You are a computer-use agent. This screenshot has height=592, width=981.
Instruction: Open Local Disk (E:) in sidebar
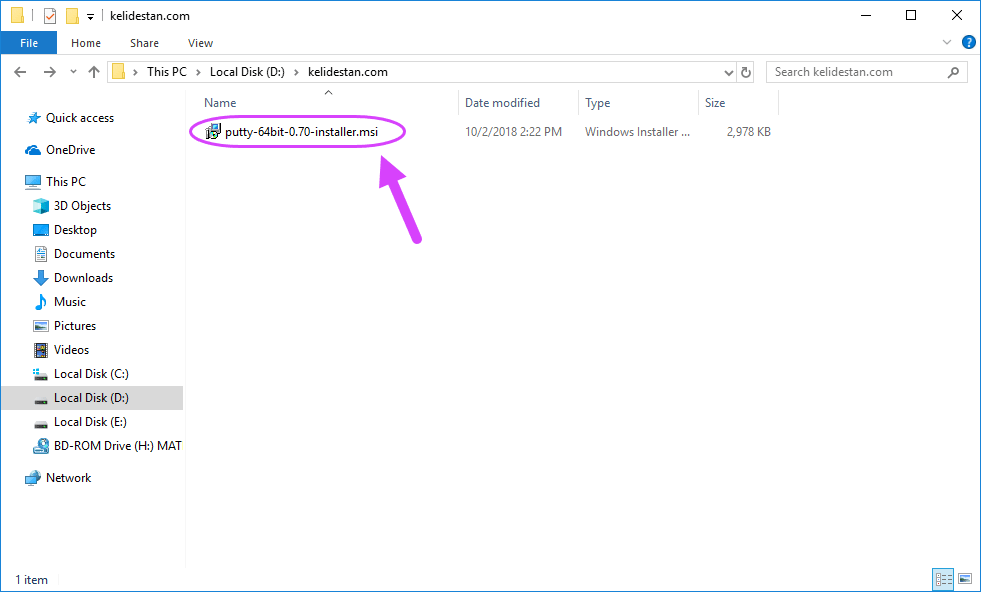[x=90, y=422]
